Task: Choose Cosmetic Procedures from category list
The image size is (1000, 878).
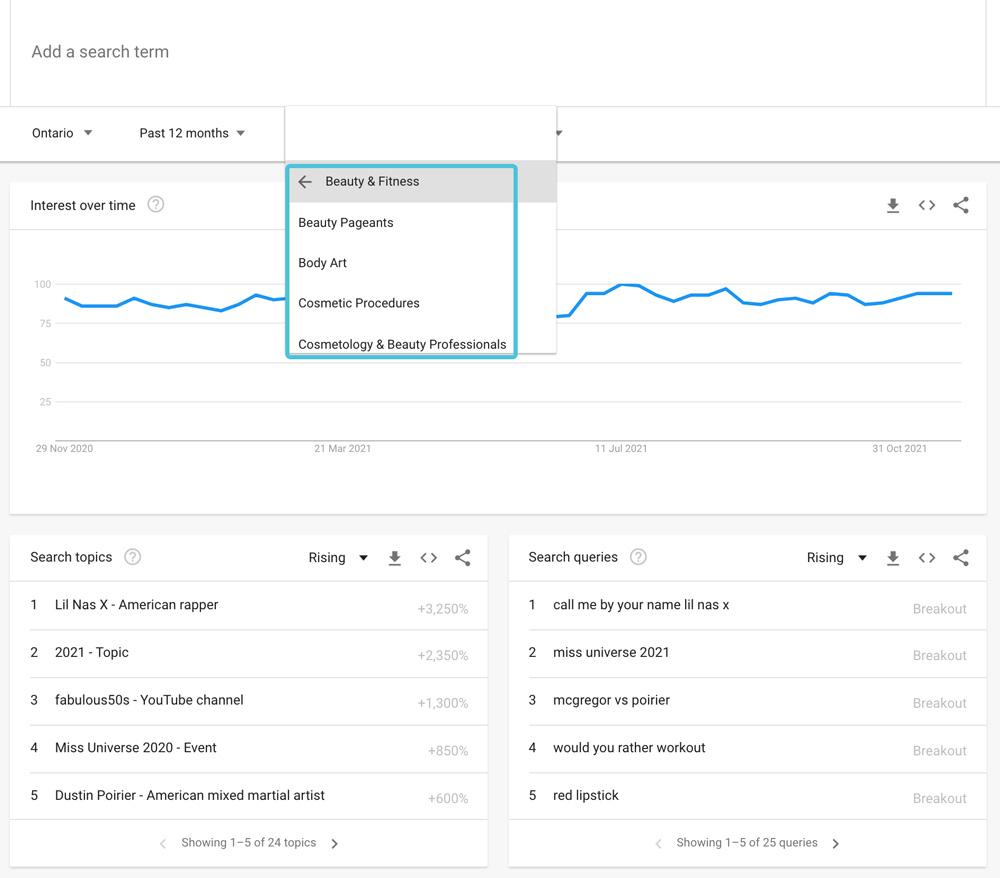Action: point(359,303)
